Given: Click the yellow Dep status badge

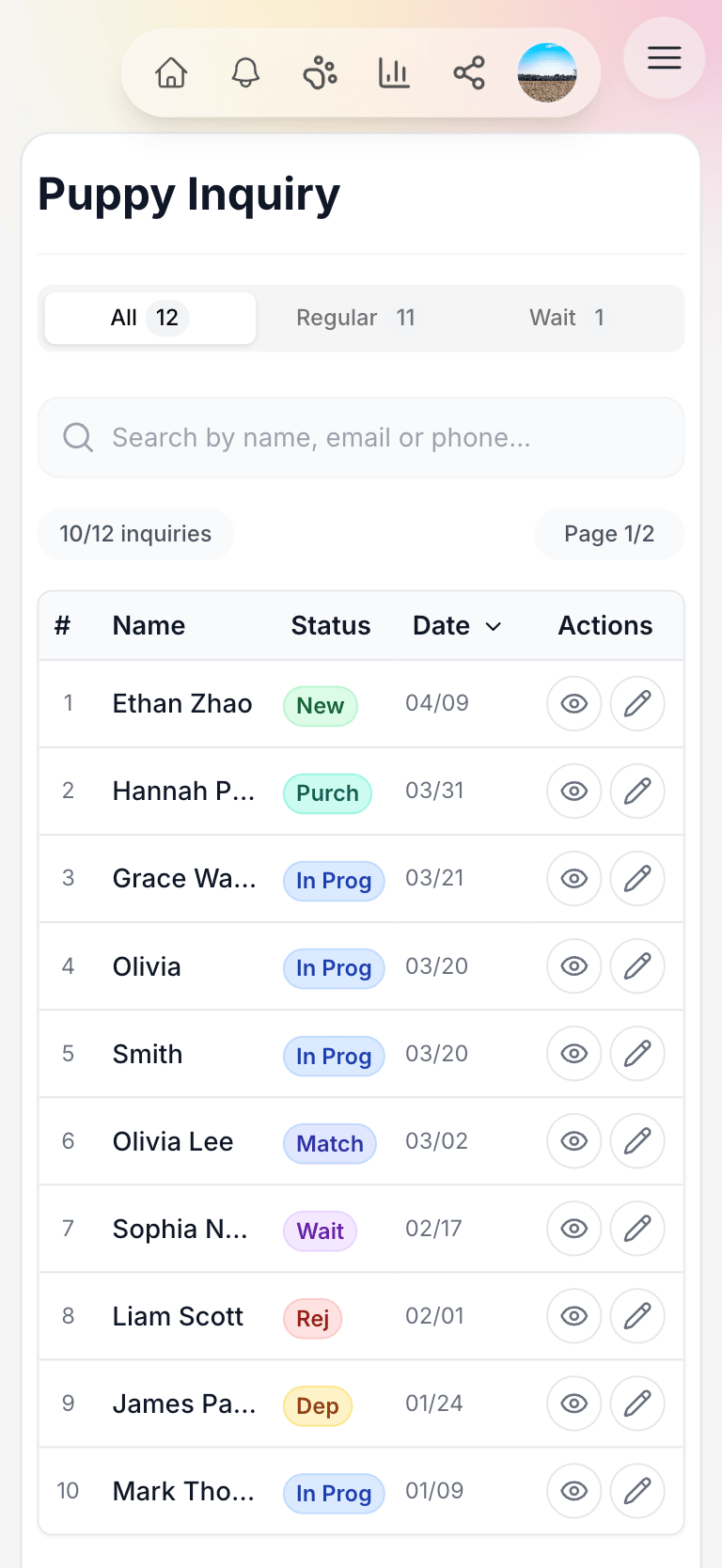Looking at the screenshot, I should (x=318, y=1406).
